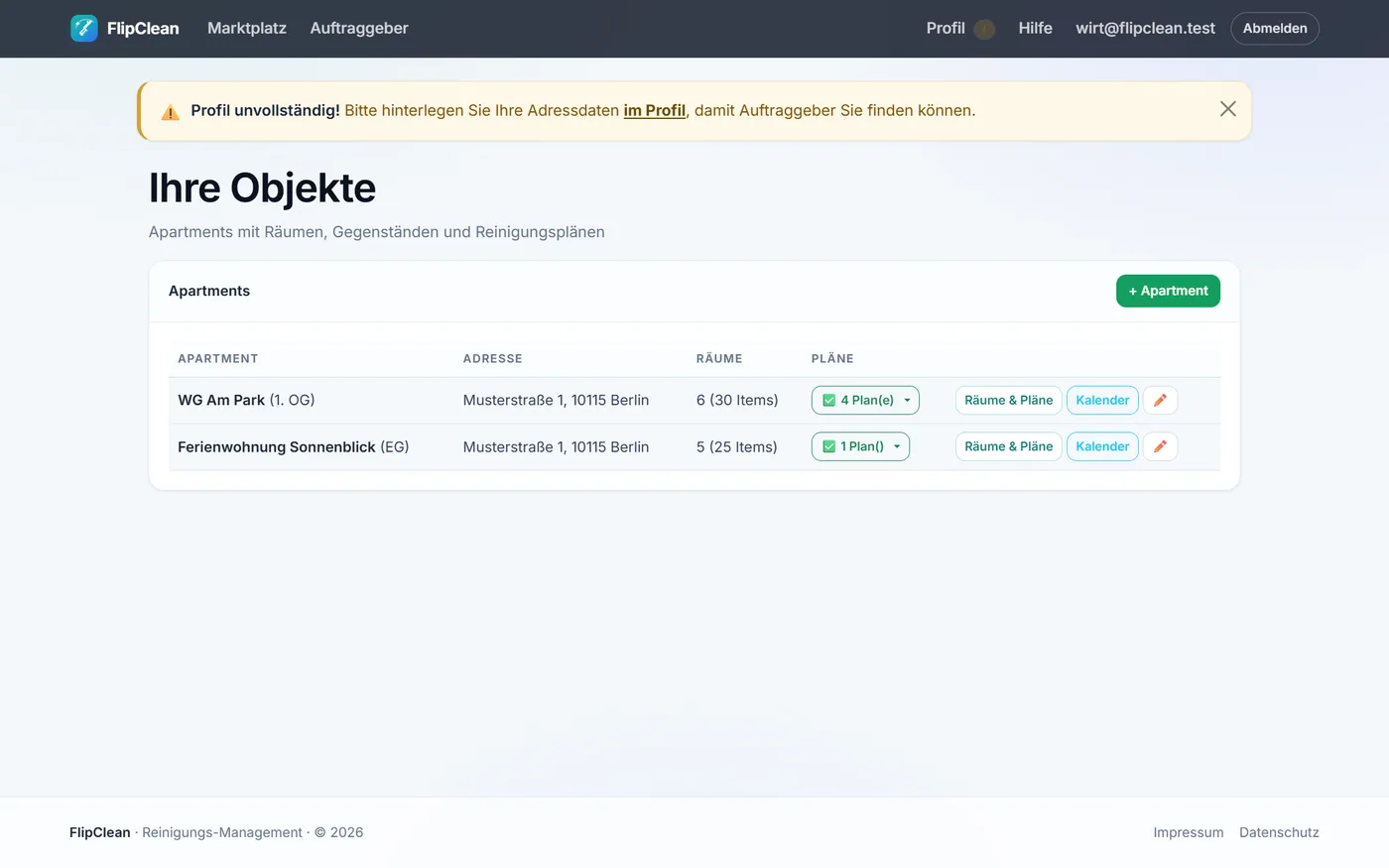Viewport: 1389px width, 868px height.
Task: Click the FlipClean brand name in the header
Action: click(143, 28)
